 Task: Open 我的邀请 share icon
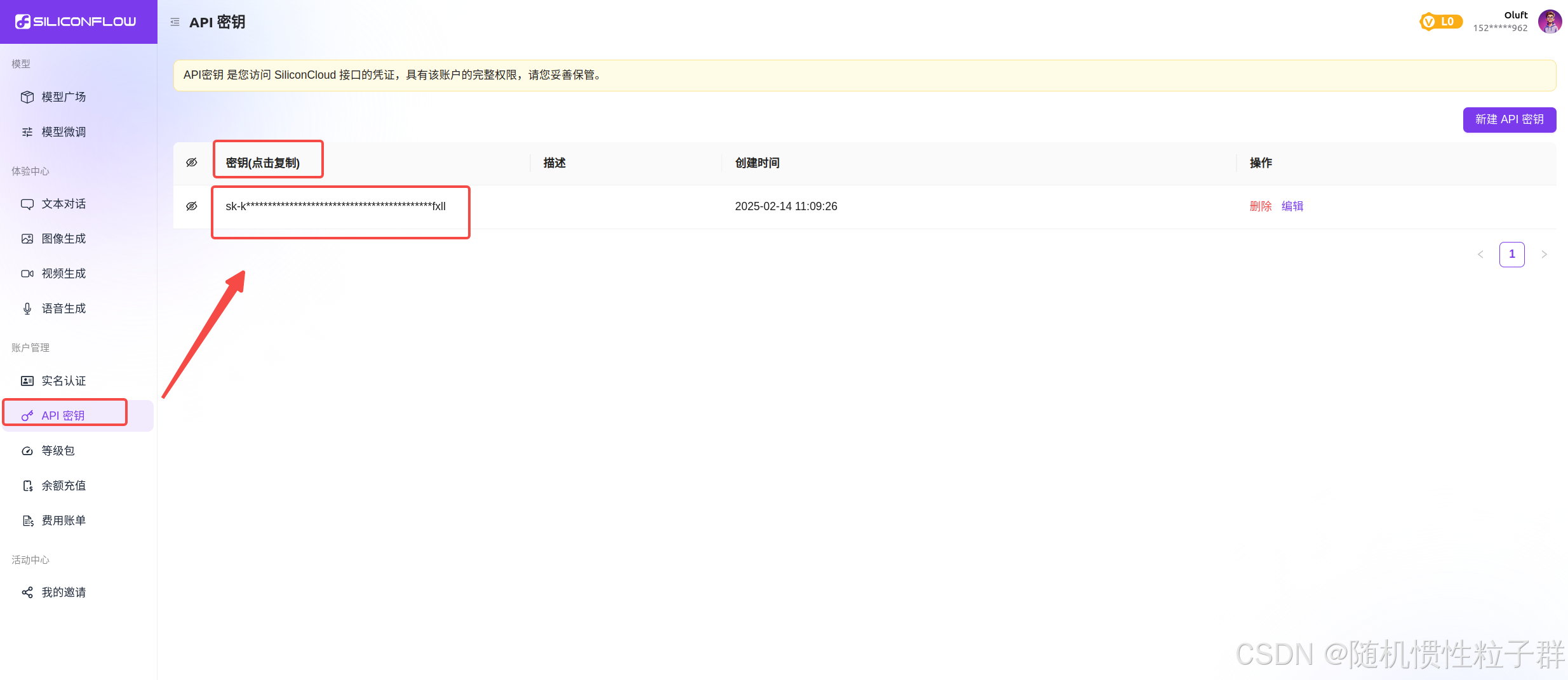tap(27, 592)
